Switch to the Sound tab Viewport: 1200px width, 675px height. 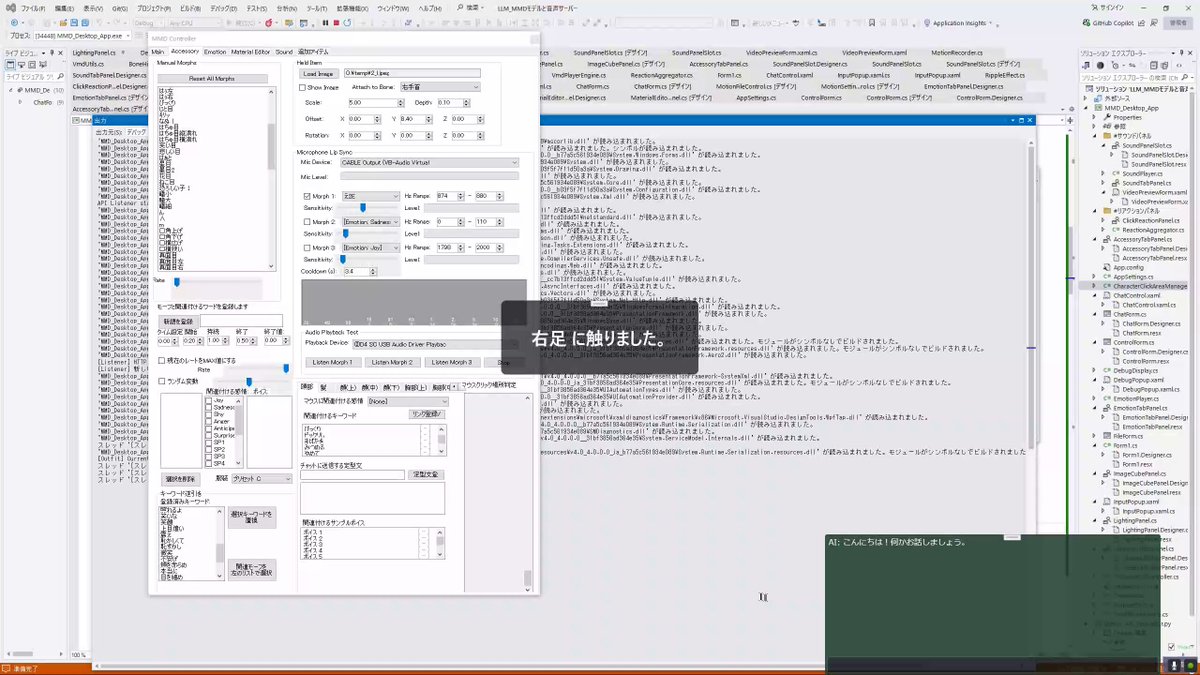(x=284, y=52)
